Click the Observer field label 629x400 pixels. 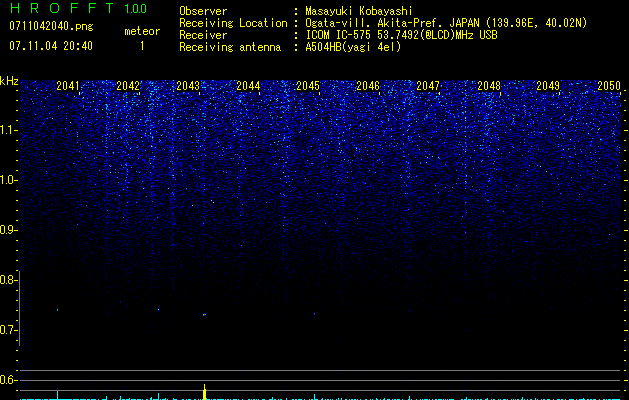[203, 11]
